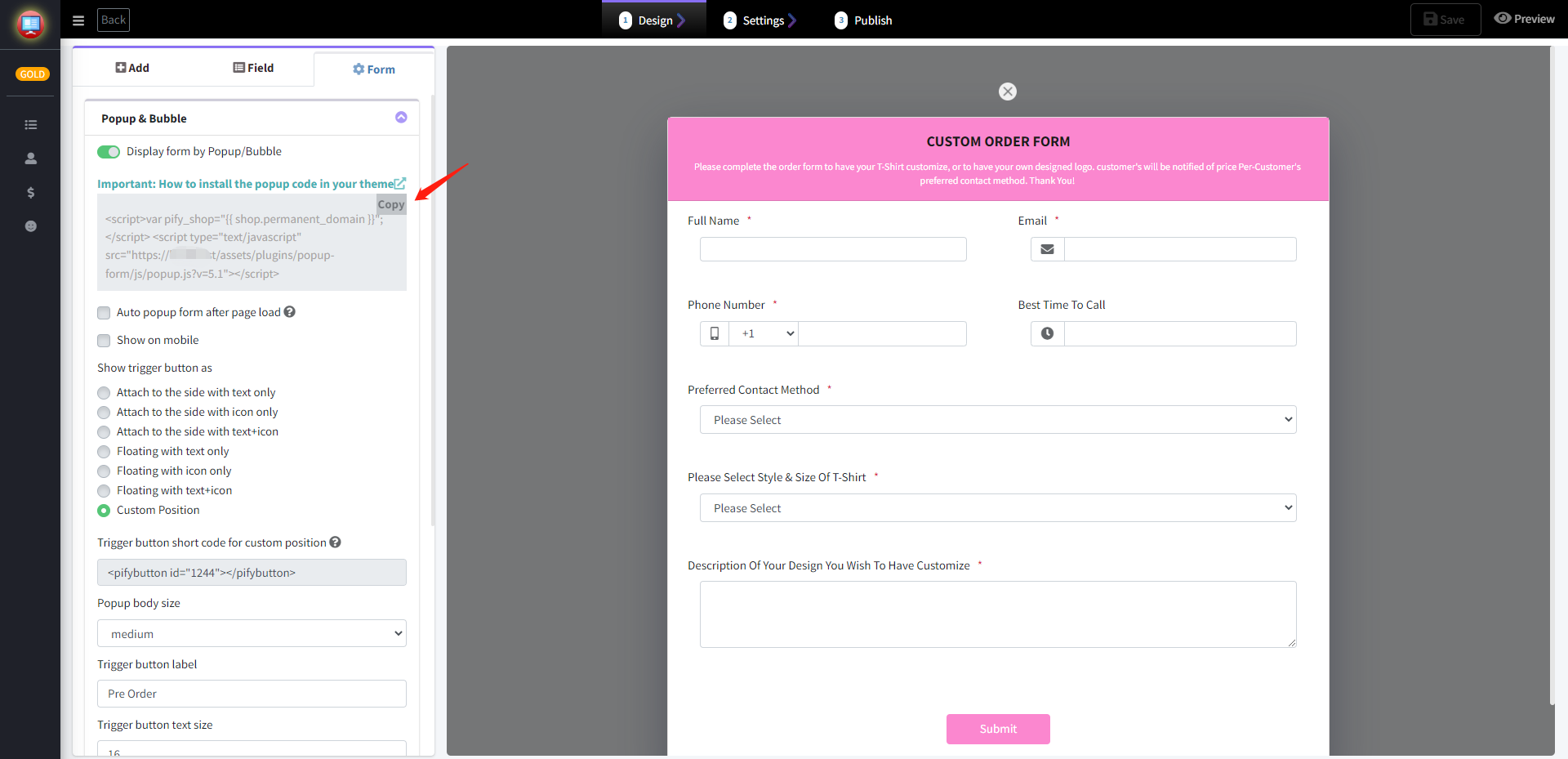The height and width of the screenshot is (759, 1568).
Task: Click the CUSTOM ORDER FORM heading
Action: point(998,141)
